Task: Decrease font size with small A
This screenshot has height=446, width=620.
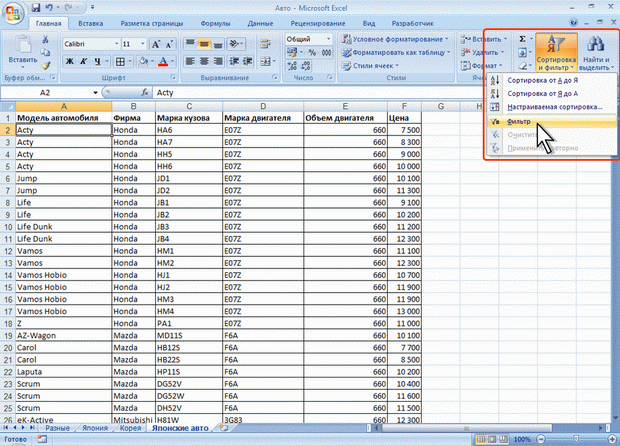Action: tap(170, 44)
